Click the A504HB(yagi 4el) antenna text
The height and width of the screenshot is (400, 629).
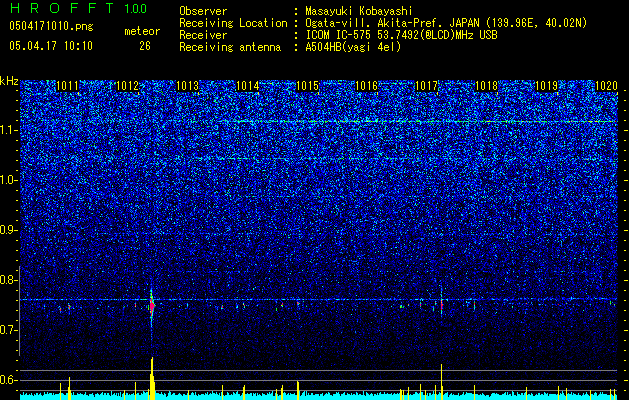353,47
